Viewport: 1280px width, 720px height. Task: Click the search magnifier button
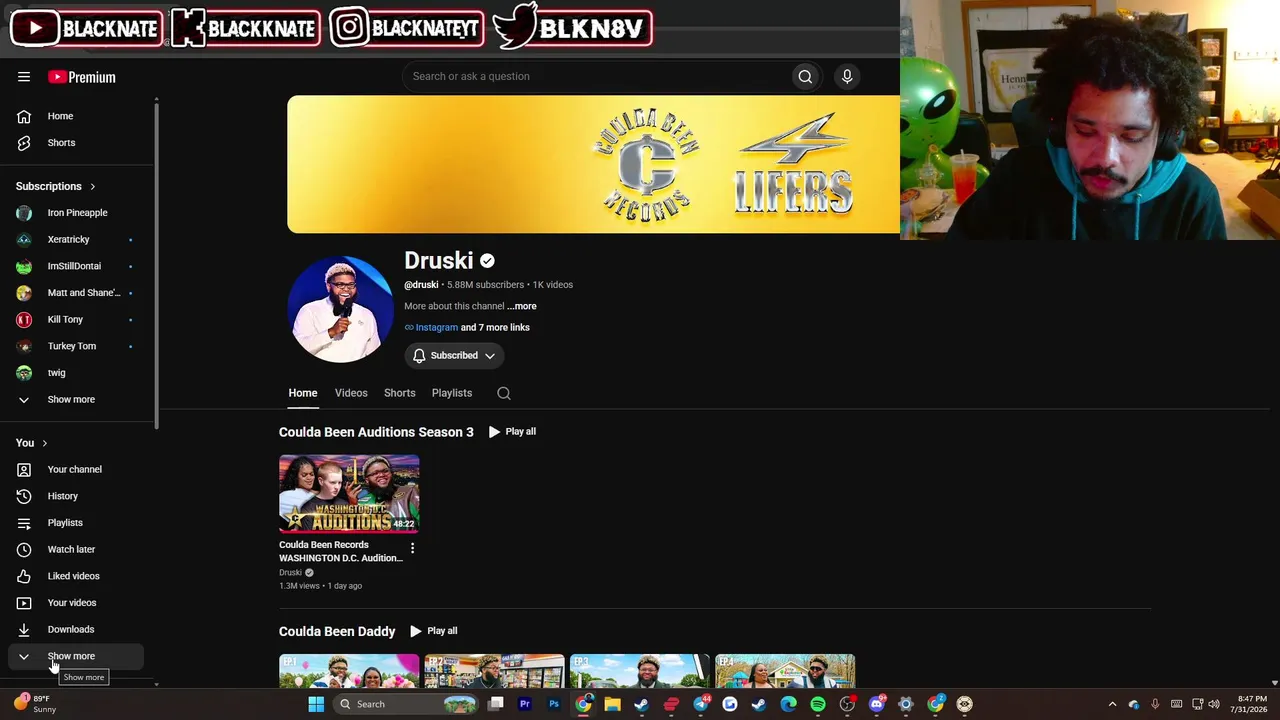click(805, 76)
